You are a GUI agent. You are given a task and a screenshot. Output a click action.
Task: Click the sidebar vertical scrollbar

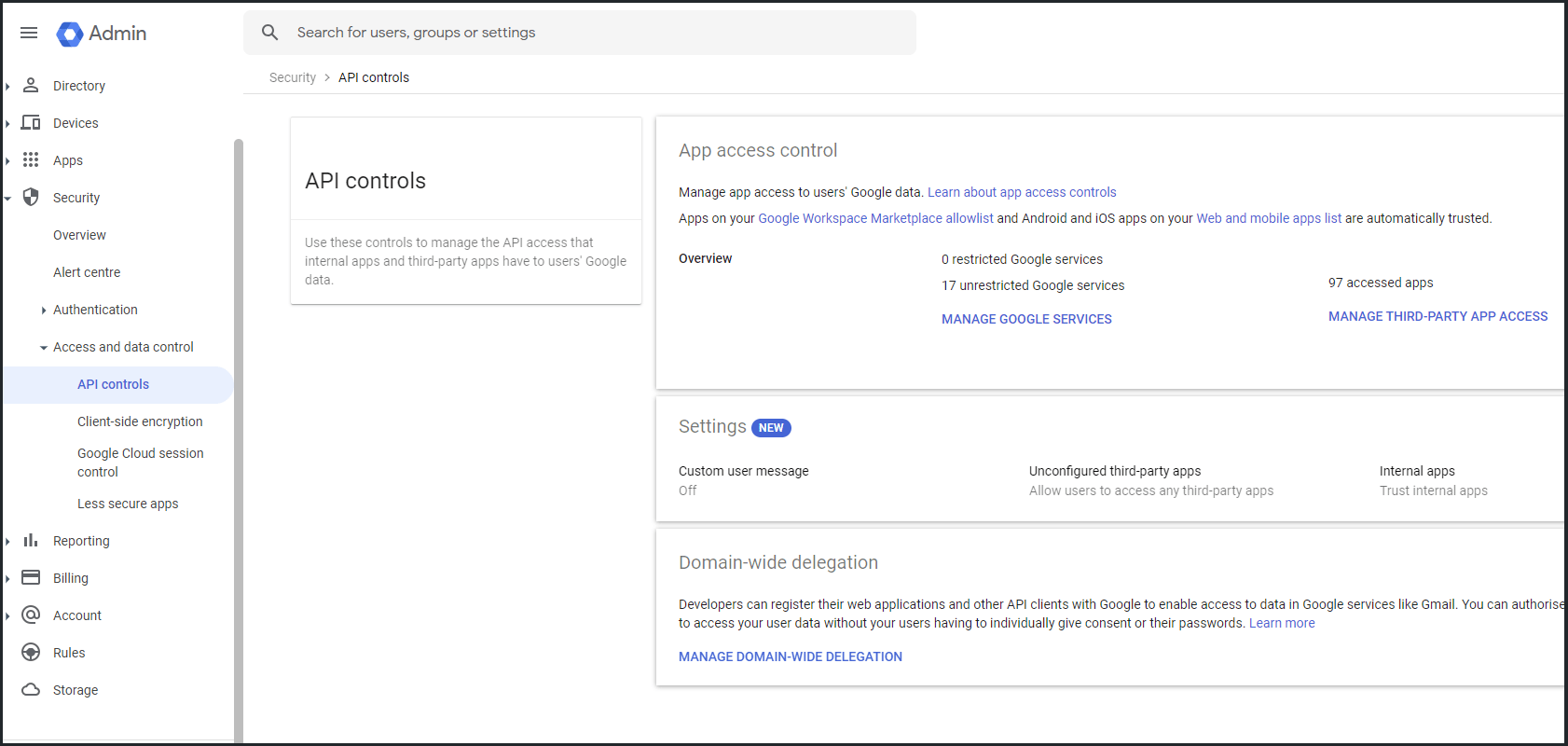pos(239,420)
